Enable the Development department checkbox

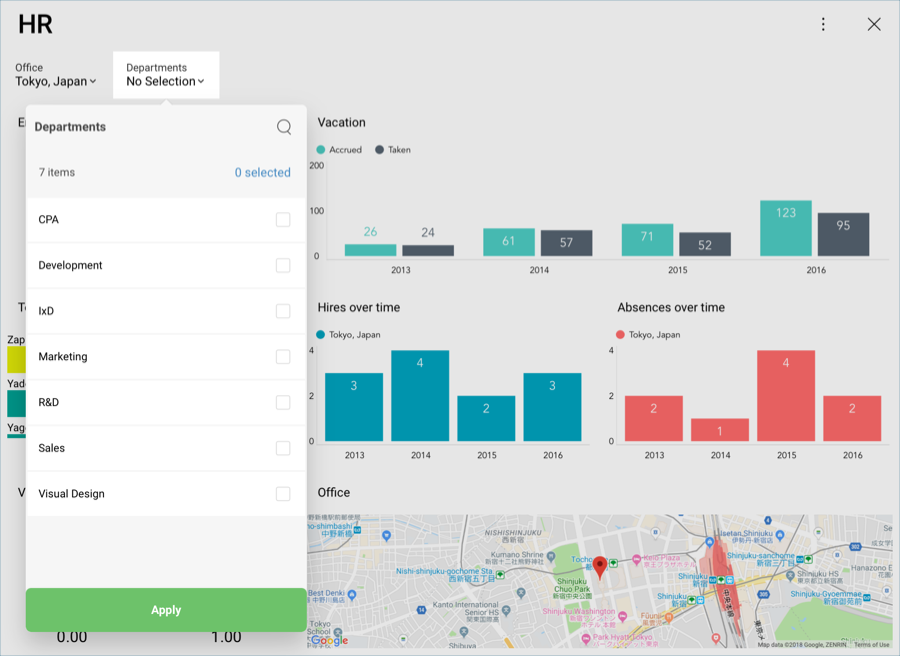[x=283, y=266]
